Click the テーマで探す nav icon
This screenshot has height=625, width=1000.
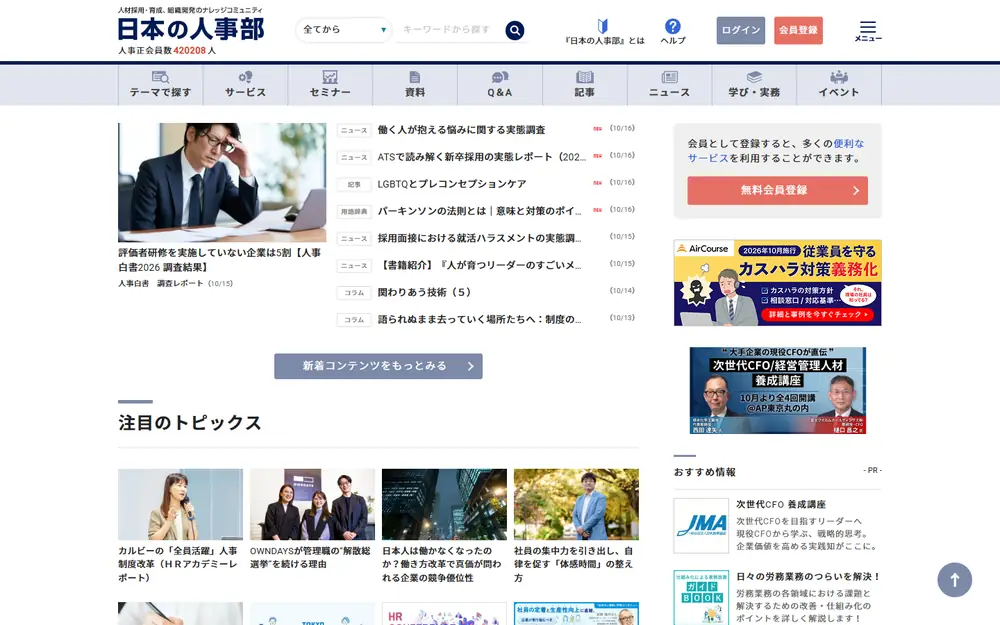click(160, 77)
